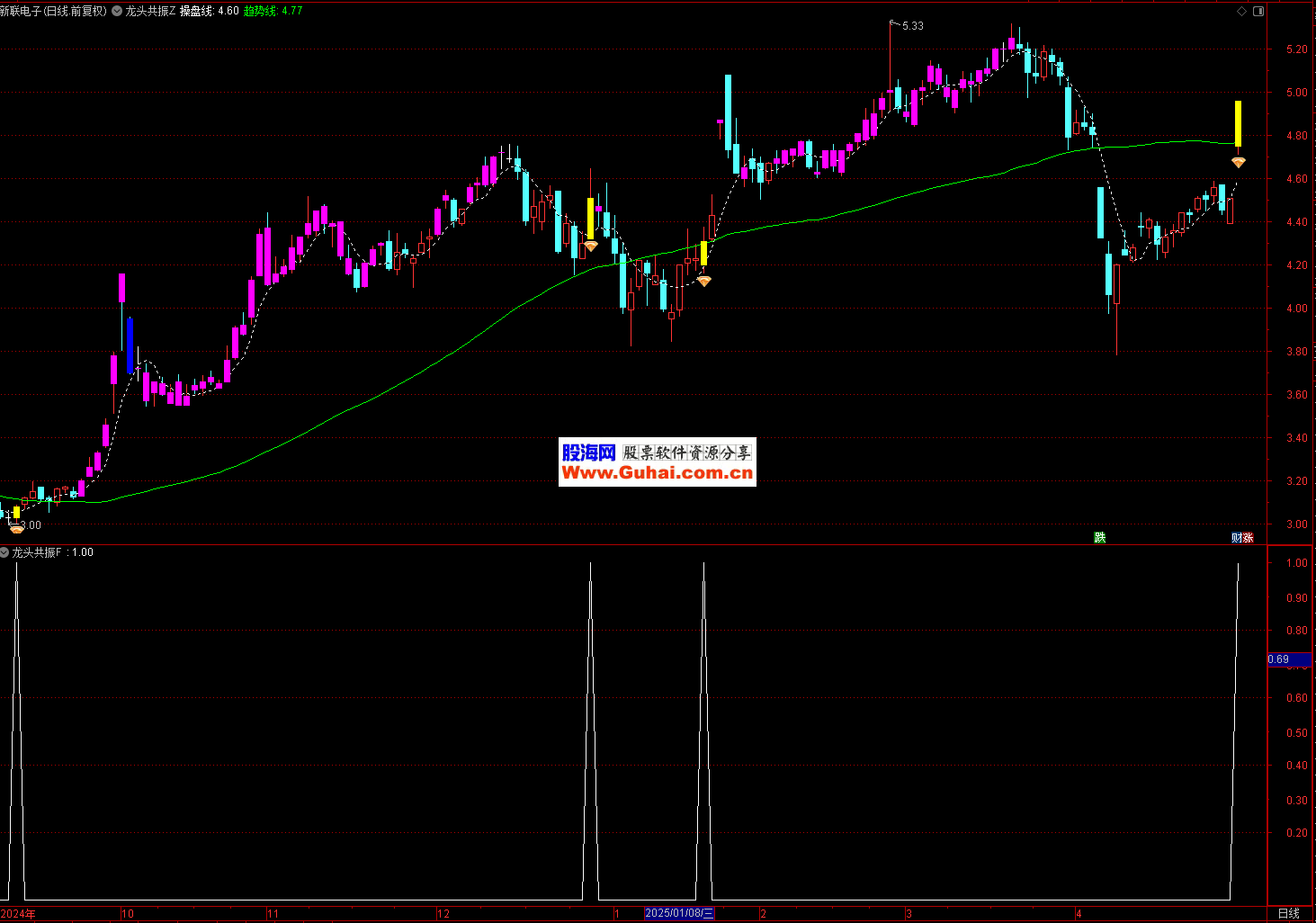Click the 5.00 price axis label
1316x923 pixels.
(1297, 93)
